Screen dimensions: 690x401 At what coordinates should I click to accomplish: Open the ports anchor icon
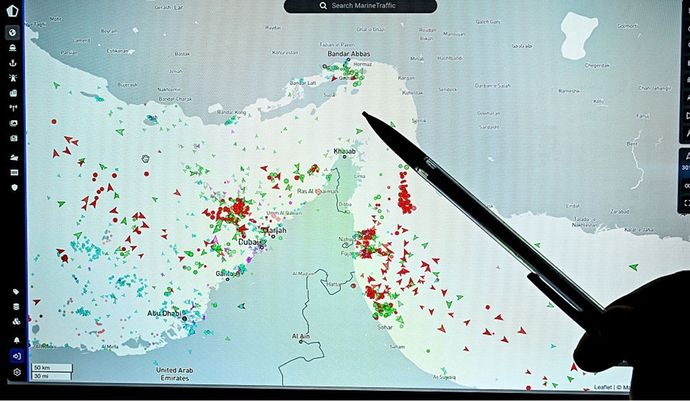(13, 63)
